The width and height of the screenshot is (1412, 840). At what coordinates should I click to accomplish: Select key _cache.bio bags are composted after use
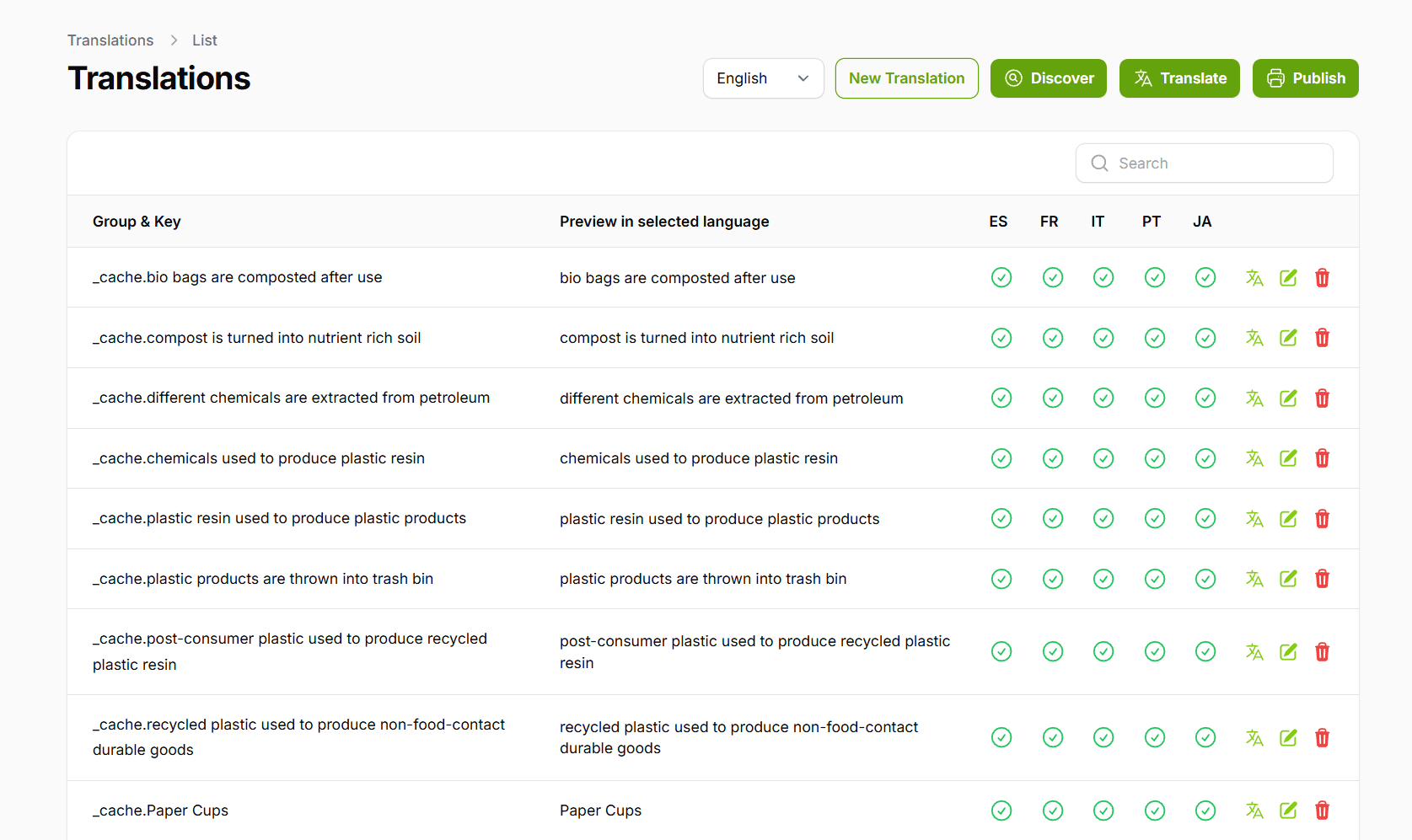pos(237,277)
